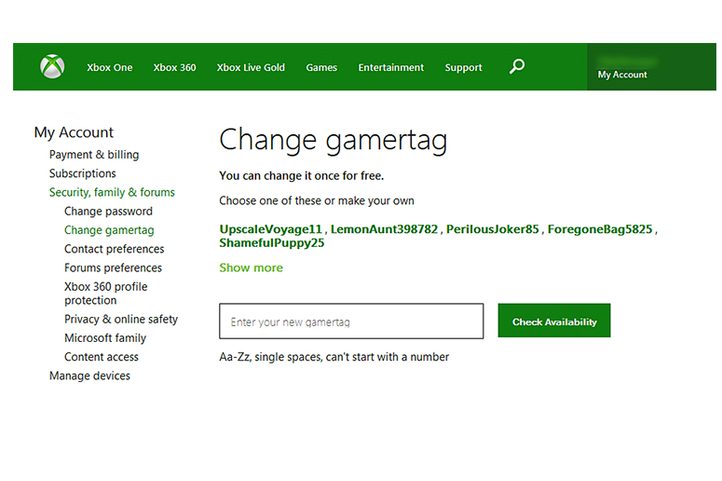
Task: Open the Entertainment menu
Action: click(x=391, y=67)
